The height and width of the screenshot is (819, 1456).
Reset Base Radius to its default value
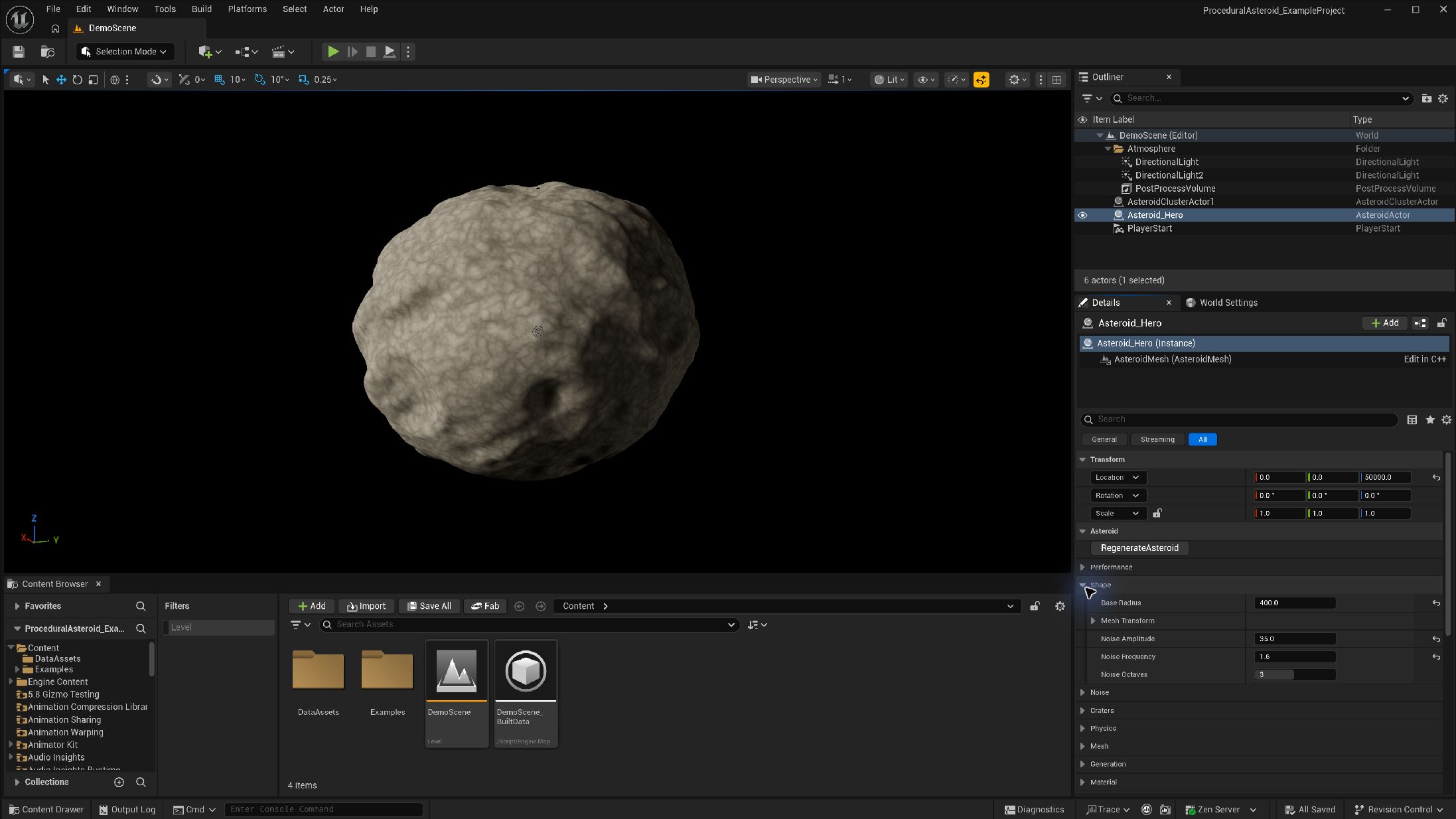point(1436,603)
